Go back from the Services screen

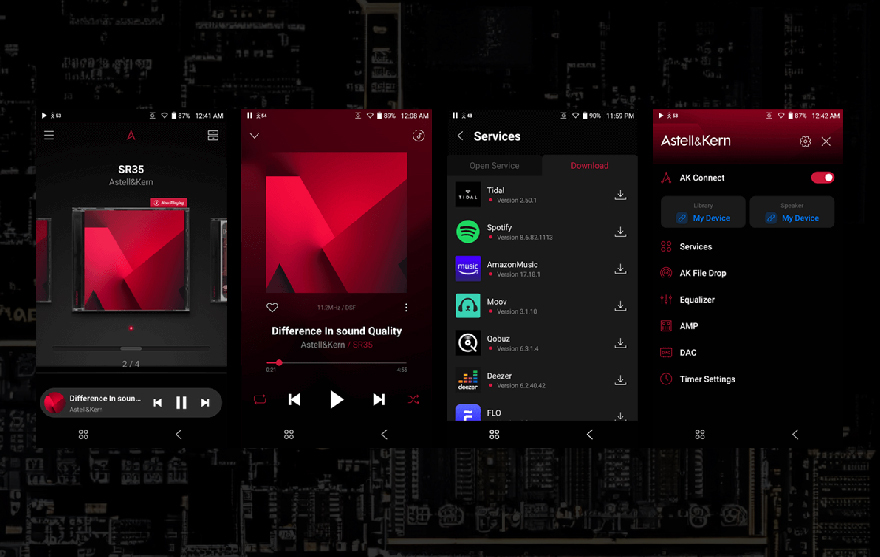coord(460,136)
